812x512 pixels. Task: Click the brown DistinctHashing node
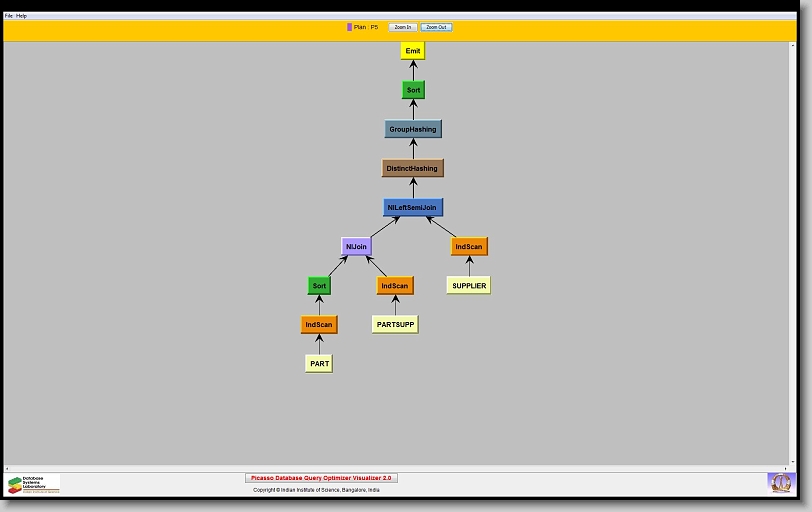tap(412, 168)
